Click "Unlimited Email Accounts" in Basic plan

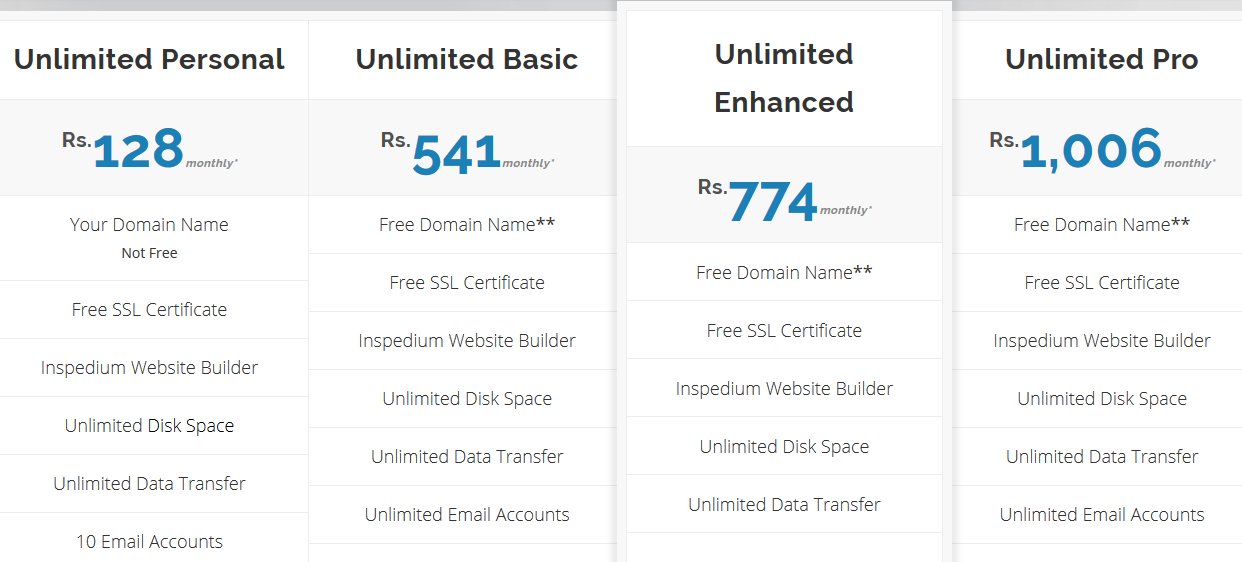[467, 515]
